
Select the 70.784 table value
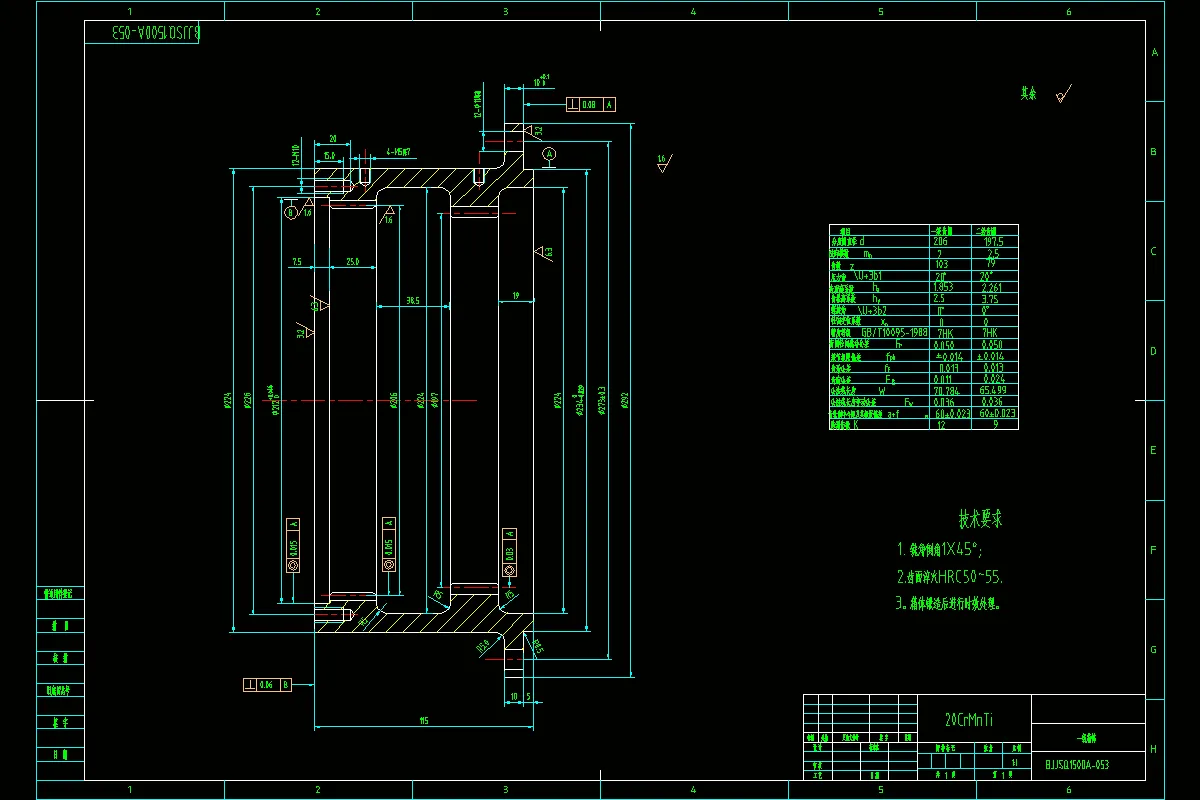click(x=945, y=390)
